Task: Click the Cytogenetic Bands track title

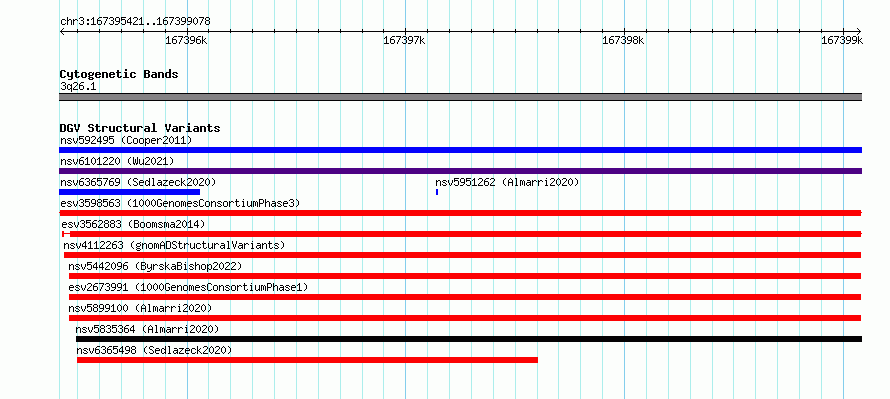Action: tap(119, 74)
